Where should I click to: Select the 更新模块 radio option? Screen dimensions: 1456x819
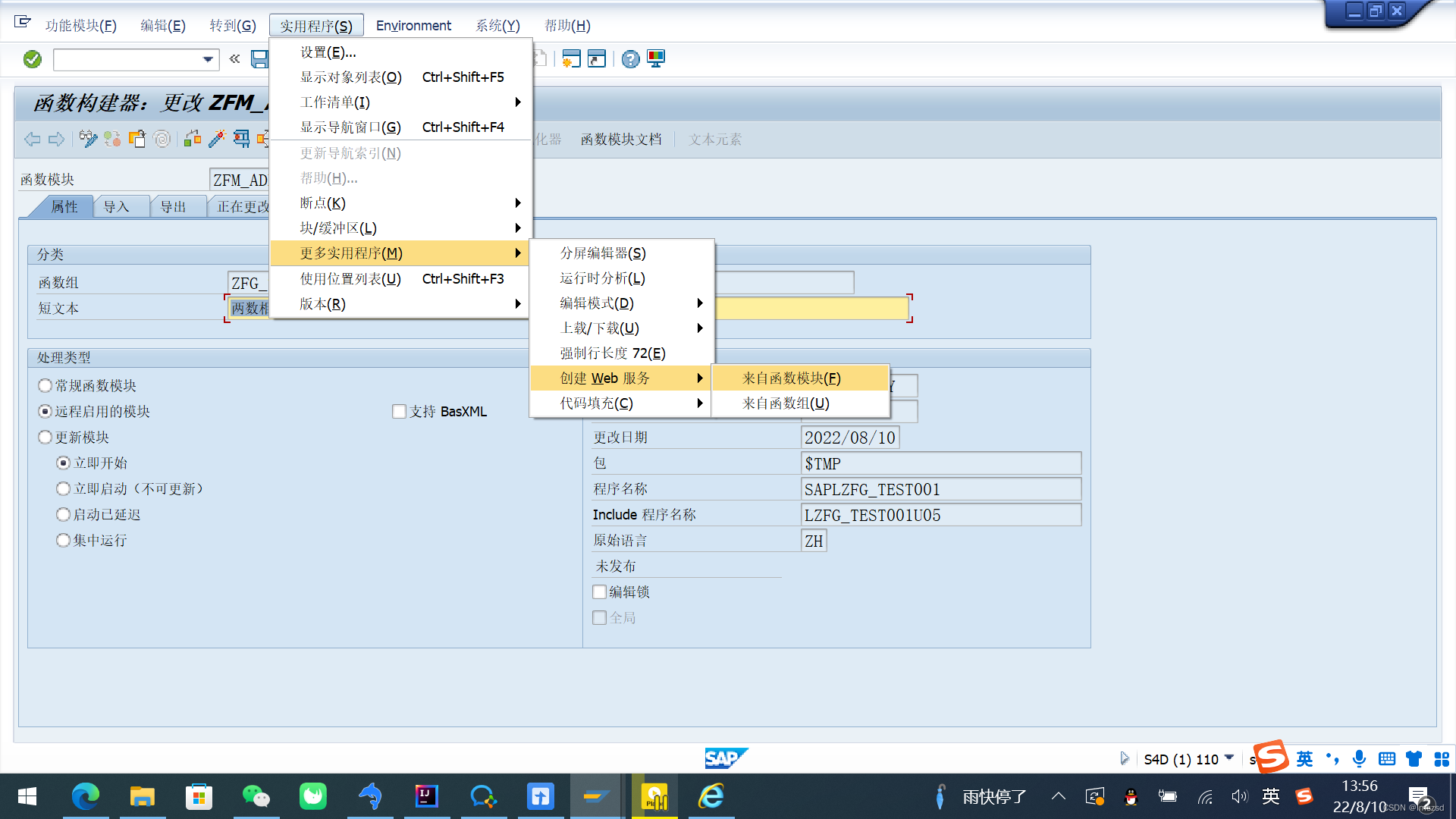(45, 438)
